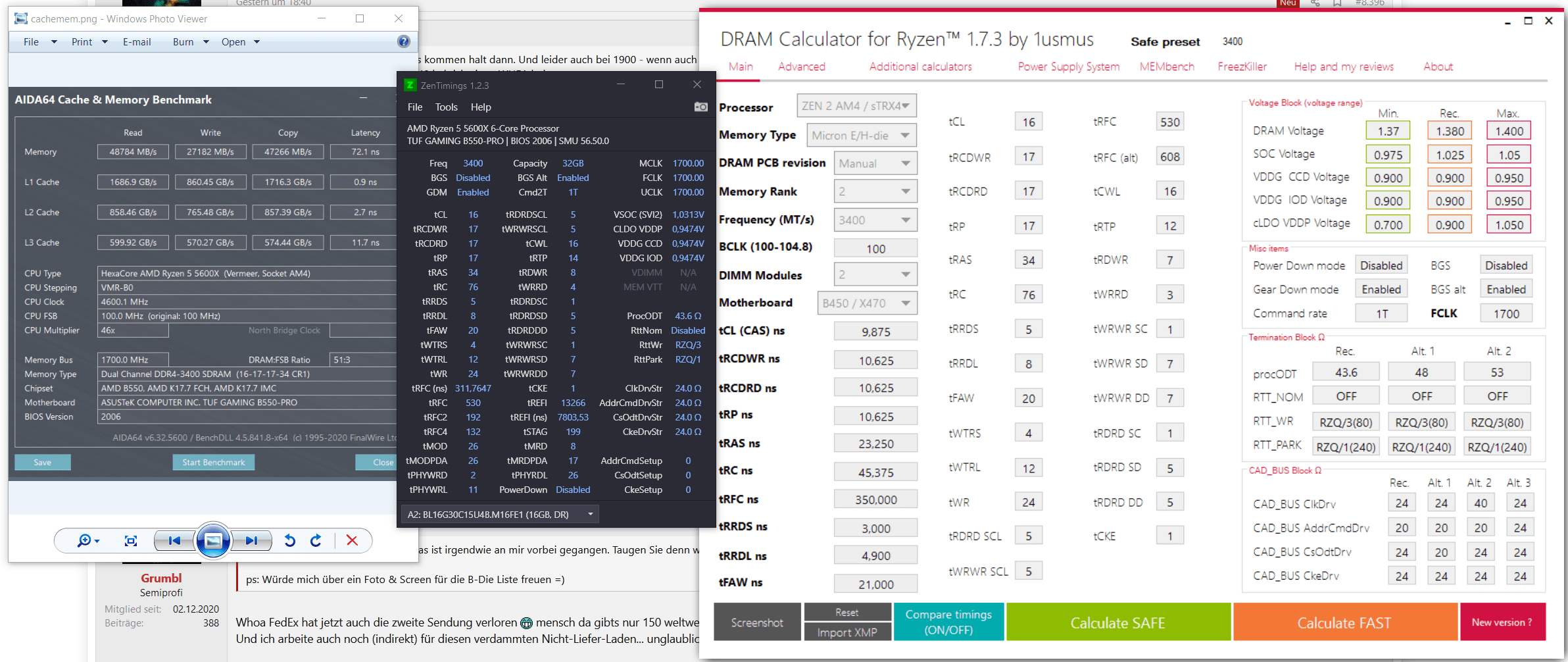This screenshot has height=662, width=1568.
Task: Click the Import XMP button
Action: click(847, 632)
